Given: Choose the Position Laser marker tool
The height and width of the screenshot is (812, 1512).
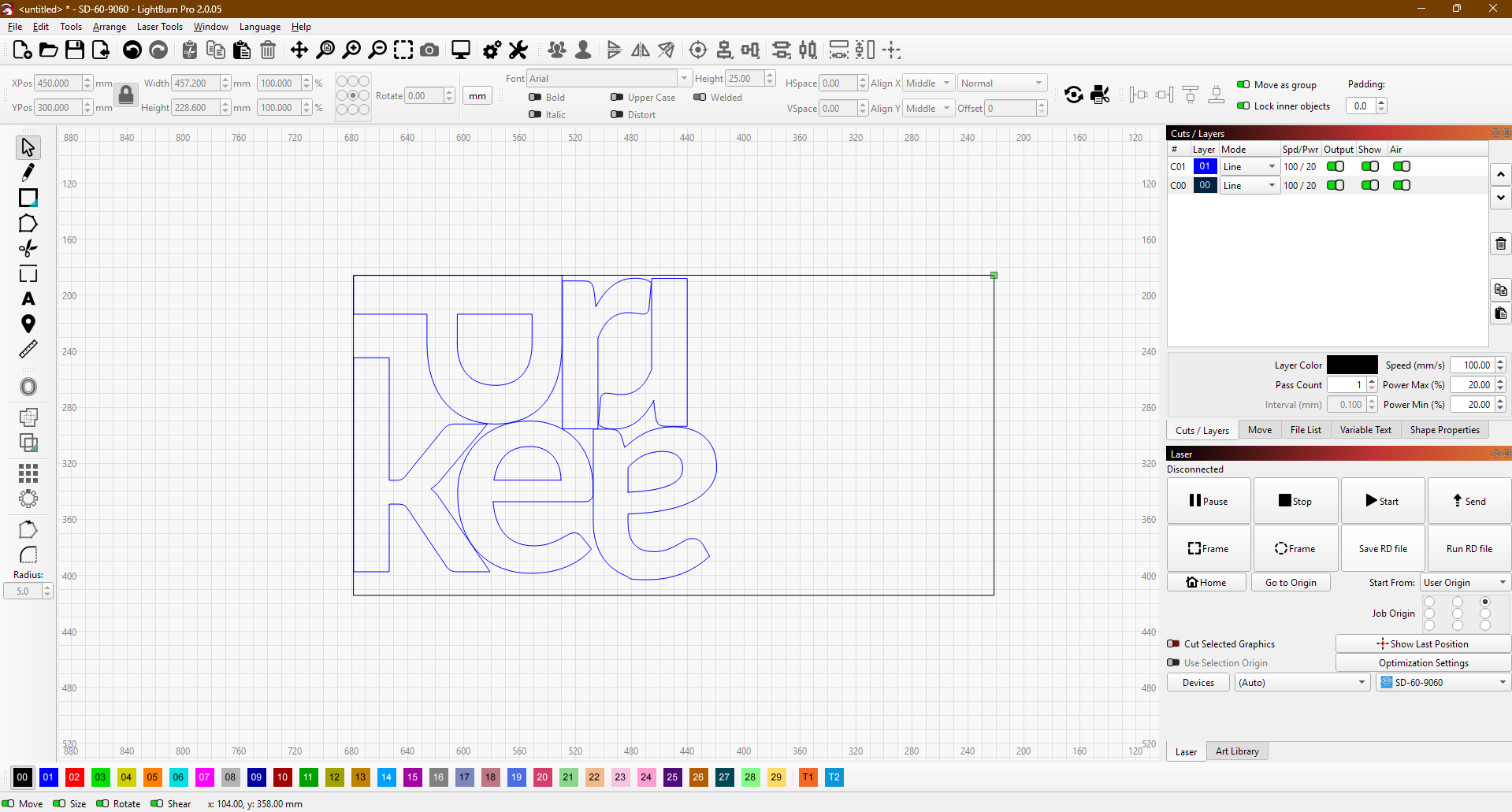Looking at the screenshot, I should click(x=28, y=324).
